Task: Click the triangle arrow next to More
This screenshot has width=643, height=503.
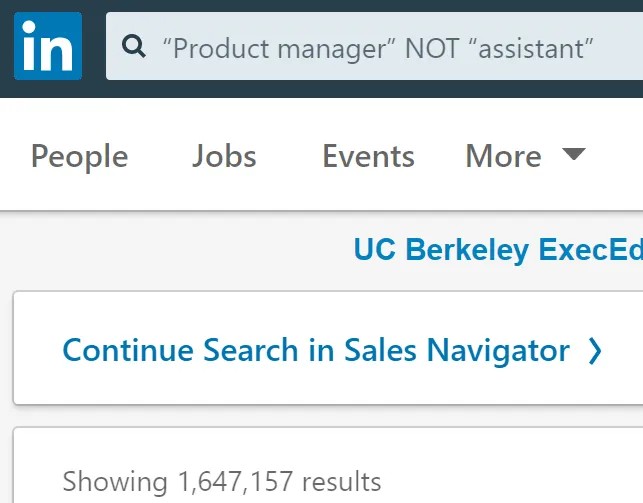Action: point(574,154)
